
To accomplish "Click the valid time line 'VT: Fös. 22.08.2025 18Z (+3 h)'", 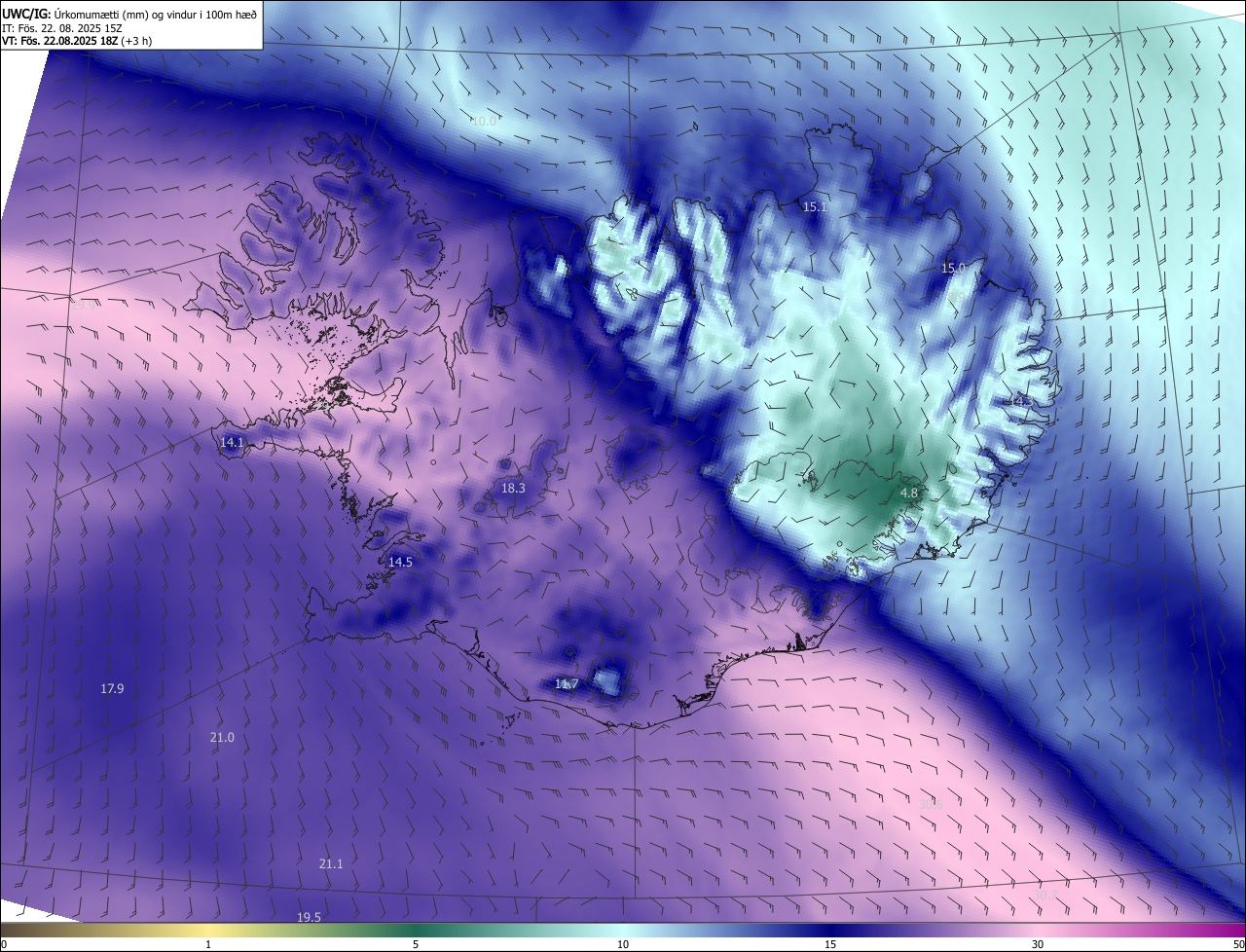I will (78, 41).
